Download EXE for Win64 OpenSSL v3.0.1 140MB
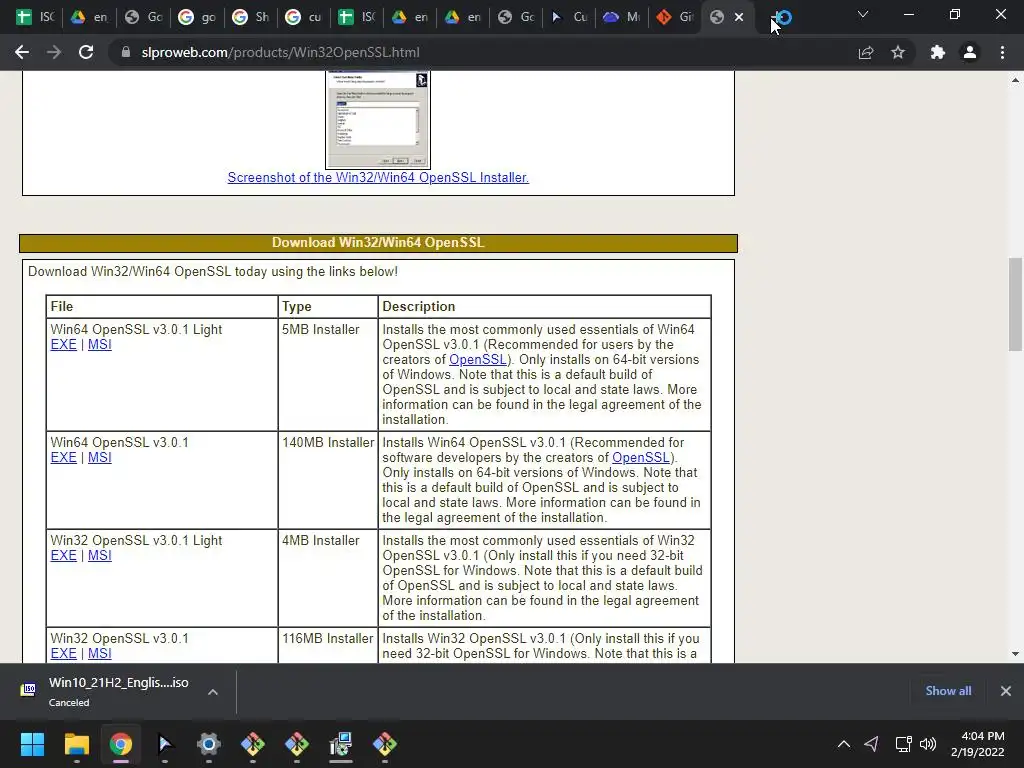Image resolution: width=1024 pixels, height=768 pixels. (x=63, y=458)
